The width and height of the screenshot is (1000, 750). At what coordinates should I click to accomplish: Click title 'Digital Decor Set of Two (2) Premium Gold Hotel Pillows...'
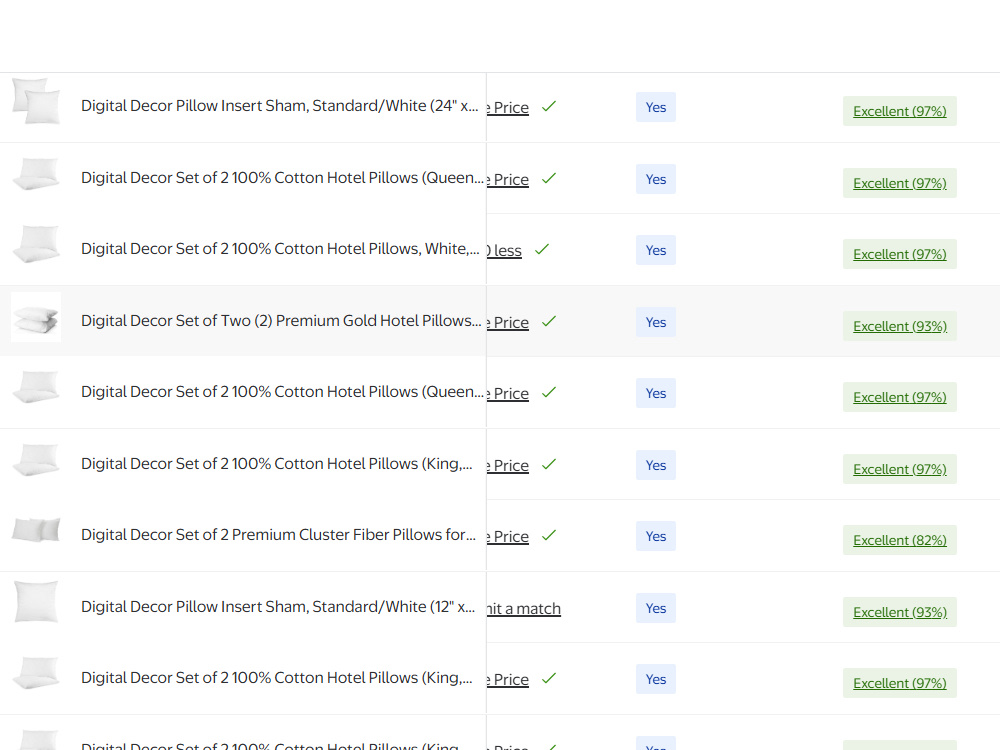281,321
